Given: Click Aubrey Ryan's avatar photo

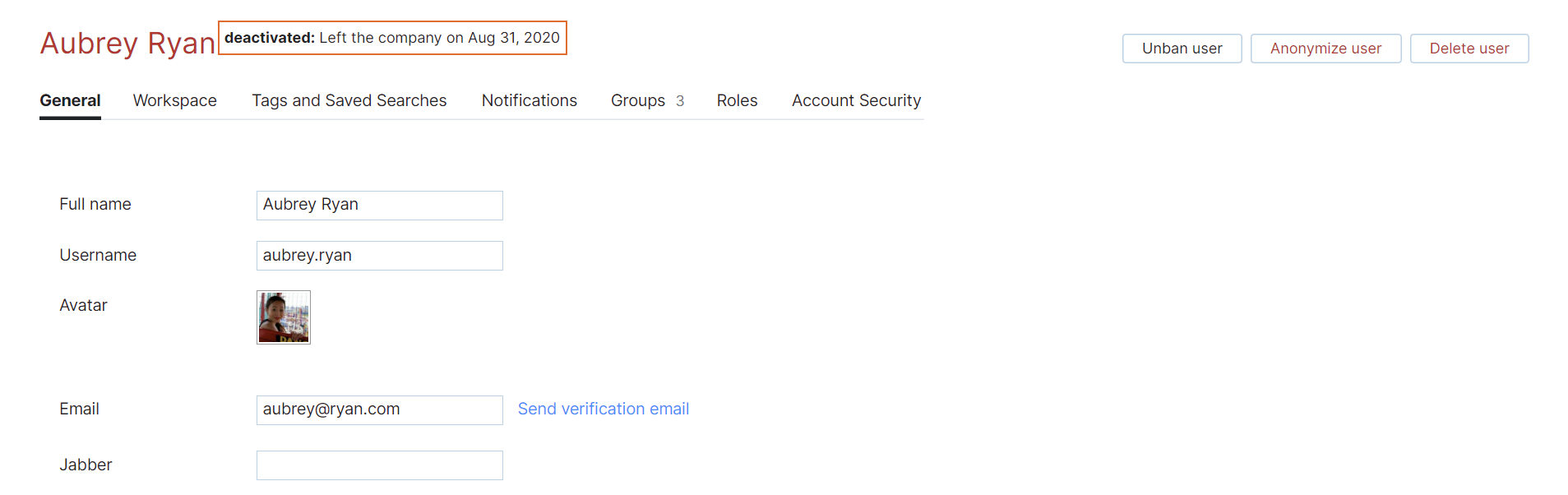Looking at the screenshot, I should coord(284,317).
